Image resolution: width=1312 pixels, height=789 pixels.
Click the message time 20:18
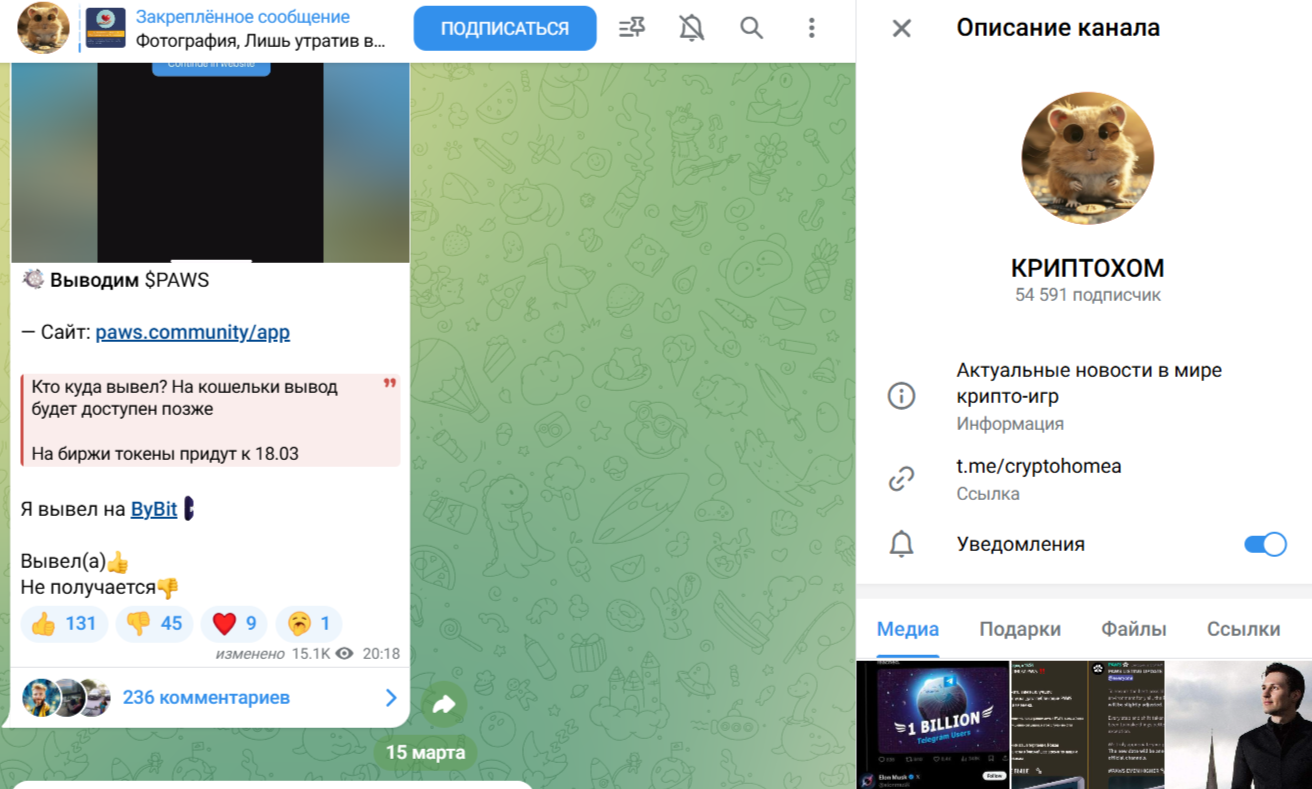[381, 654]
